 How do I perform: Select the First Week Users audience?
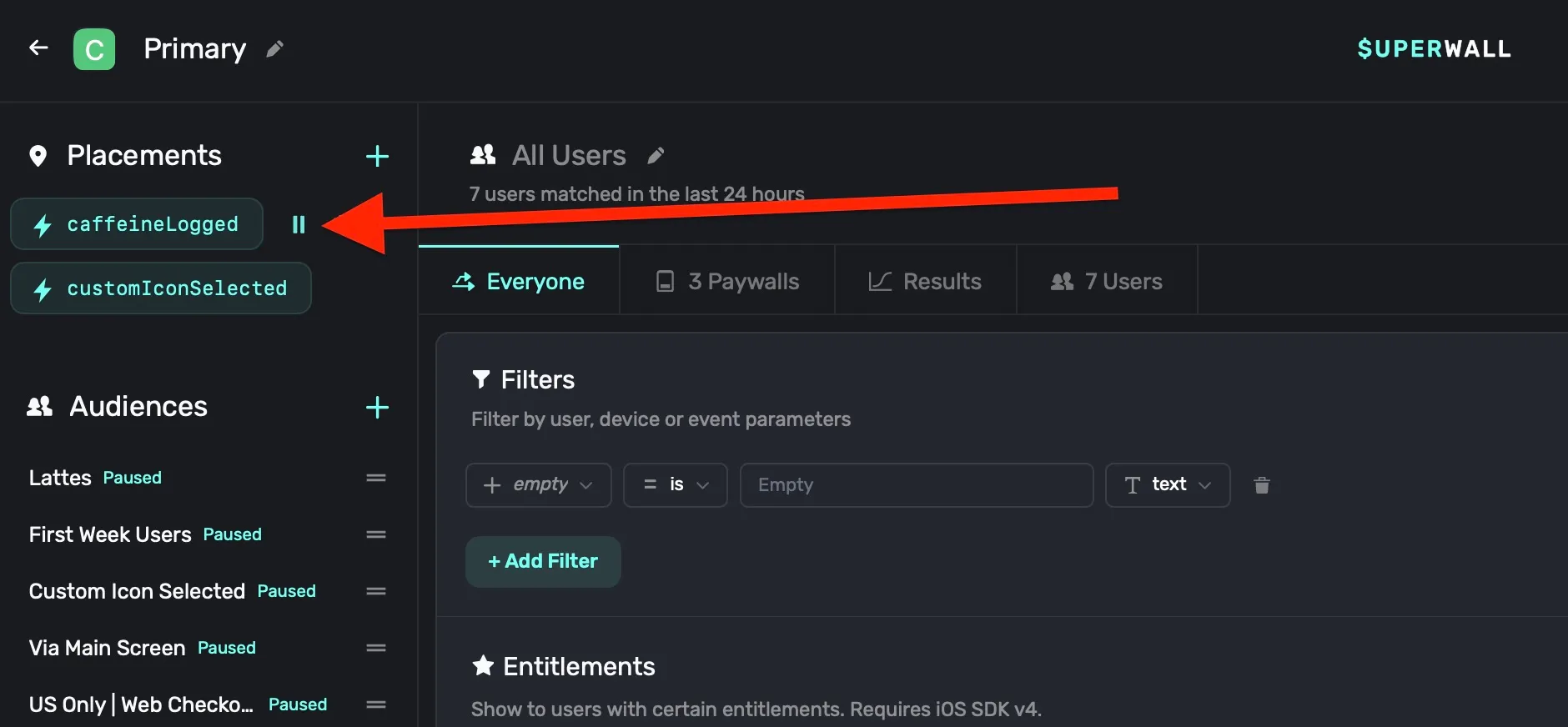[110, 534]
